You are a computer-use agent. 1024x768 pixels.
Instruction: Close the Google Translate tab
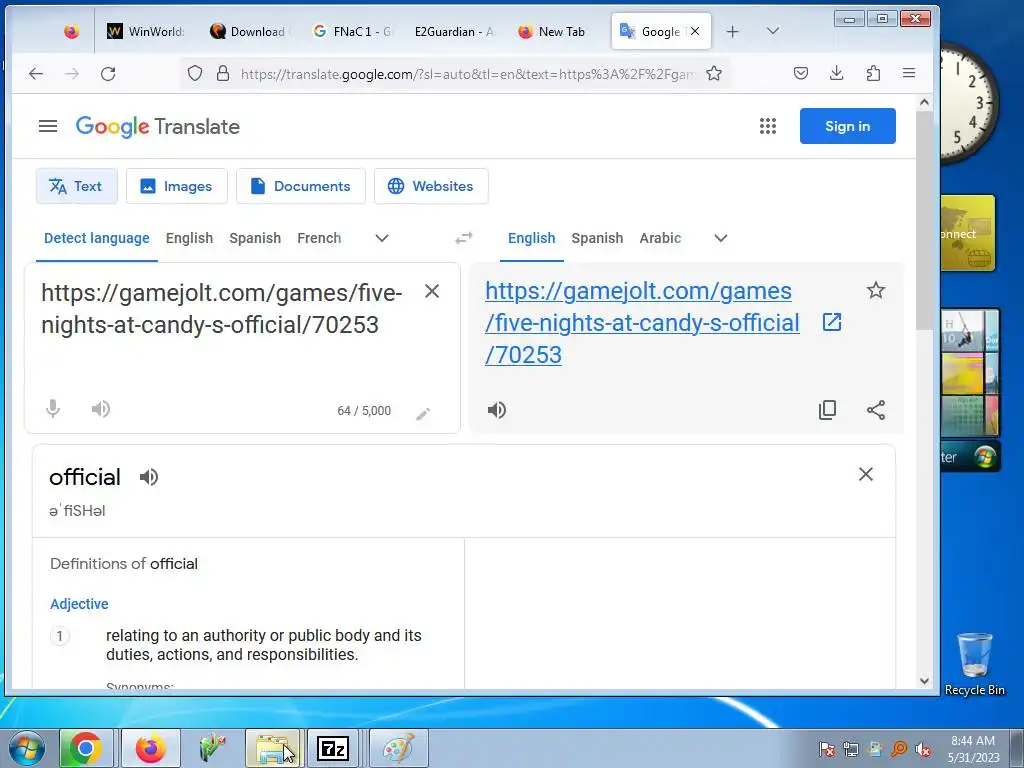pos(695,31)
